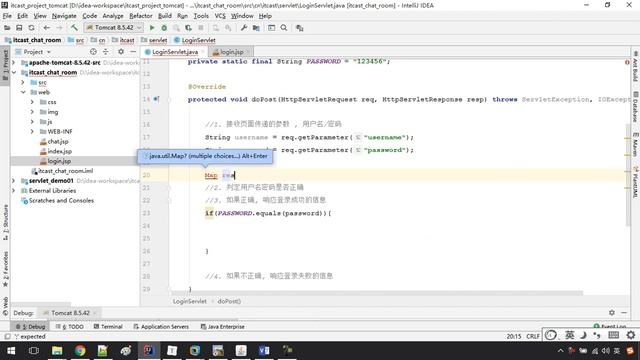Stop the running process with stop icon
This screenshot has width=640, height=360.
point(200,28)
